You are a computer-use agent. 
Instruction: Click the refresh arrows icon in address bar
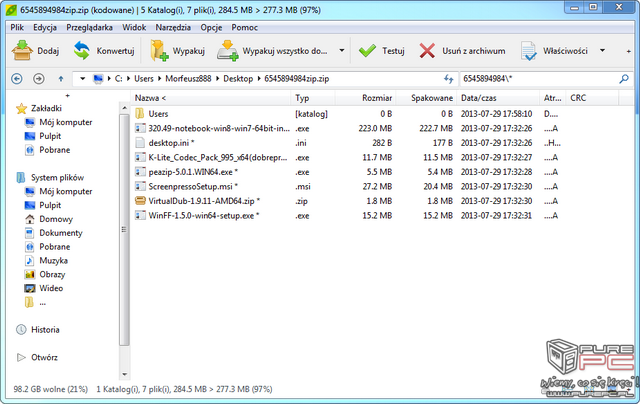click(x=449, y=79)
